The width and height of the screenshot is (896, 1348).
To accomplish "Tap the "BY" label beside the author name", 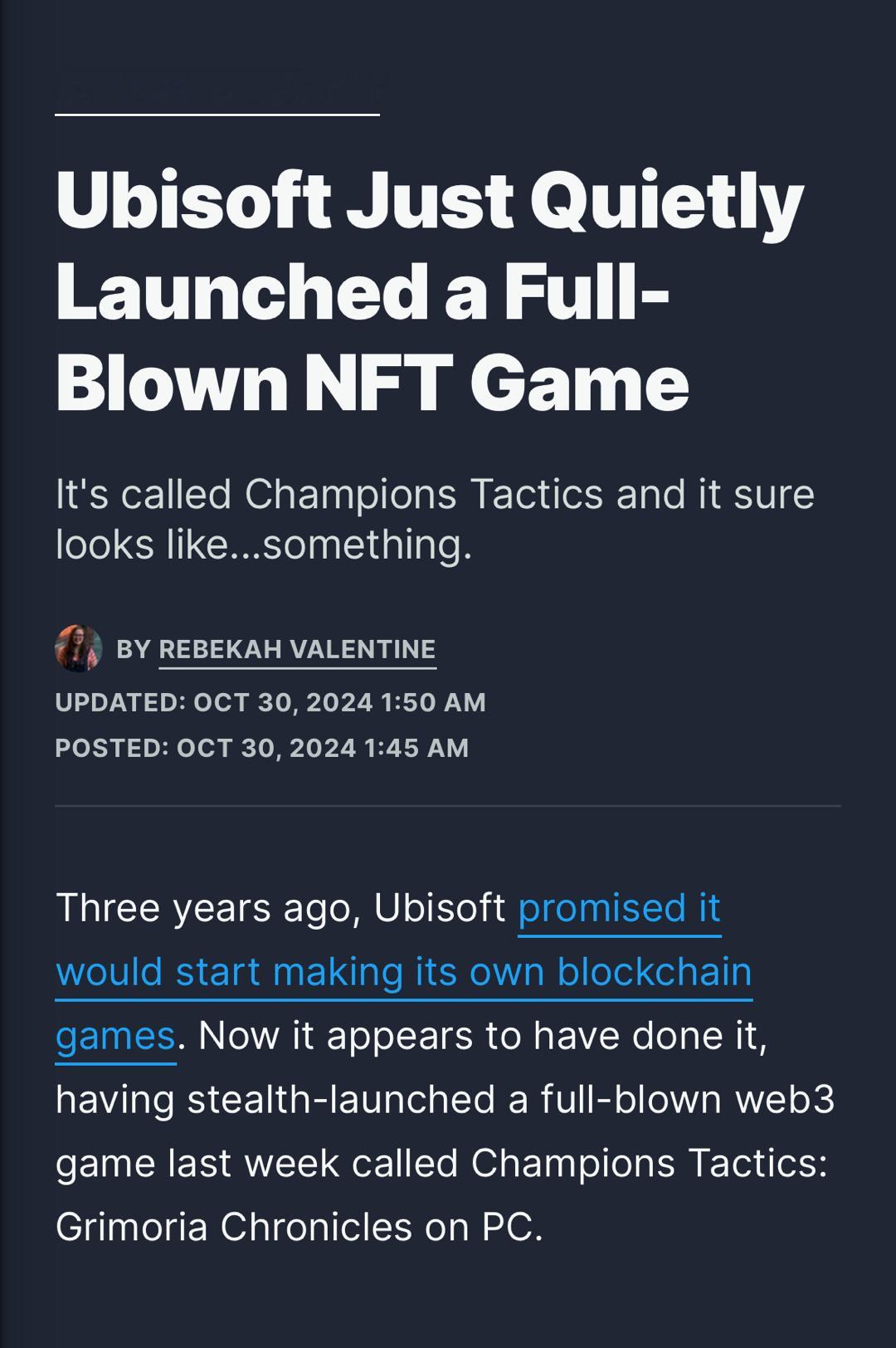I will tap(134, 649).
